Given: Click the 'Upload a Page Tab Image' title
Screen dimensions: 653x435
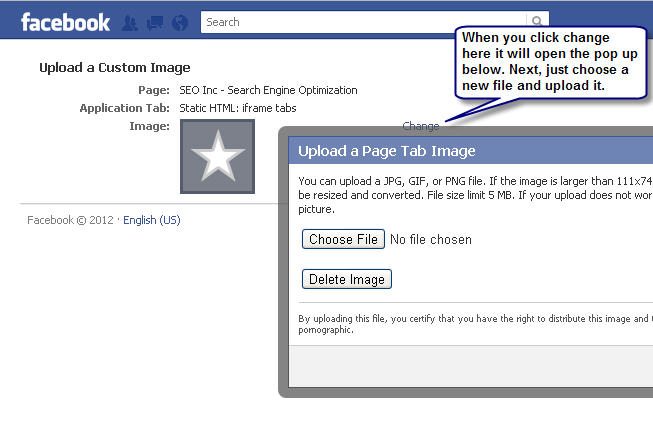Looking at the screenshot, I should click(386, 151).
